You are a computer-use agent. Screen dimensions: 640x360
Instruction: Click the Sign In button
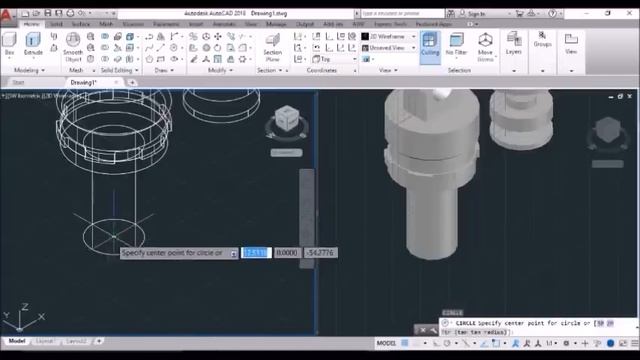pyautogui.click(x=476, y=13)
